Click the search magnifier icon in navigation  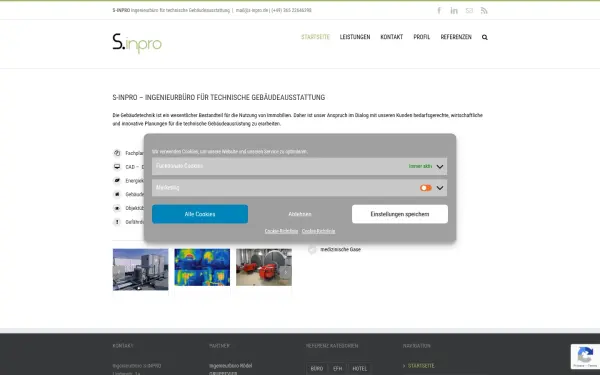click(485, 37)
